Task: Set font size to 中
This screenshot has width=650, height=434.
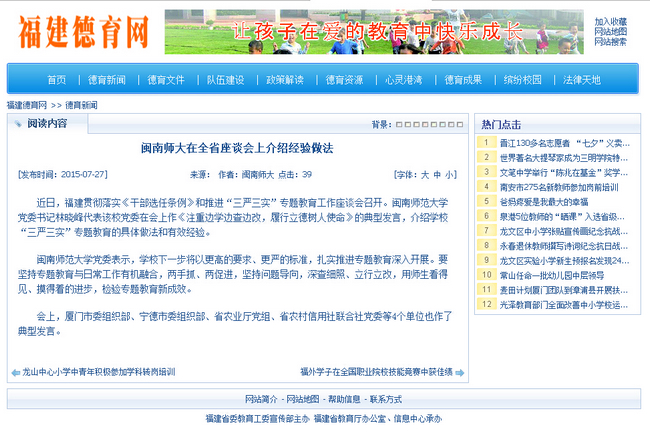Action: coord(437,174)
